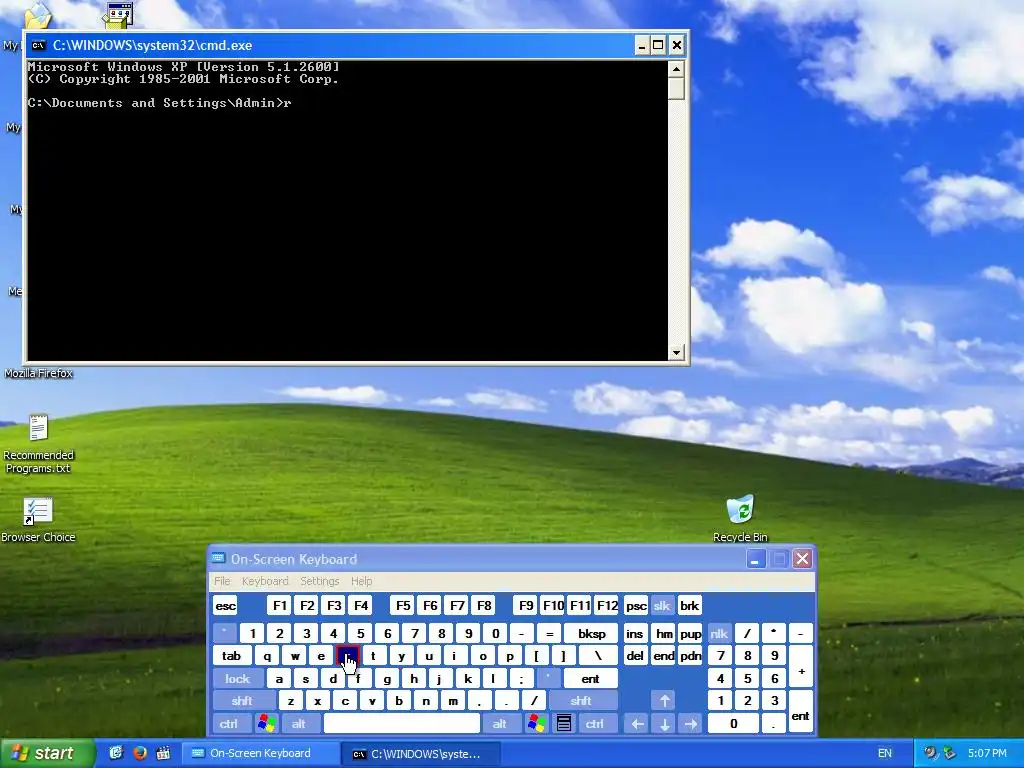Viewport: 1024px width, 768px height.
Task: Open the File menu of On-Screen Keyboard
Action: (222, 581)
